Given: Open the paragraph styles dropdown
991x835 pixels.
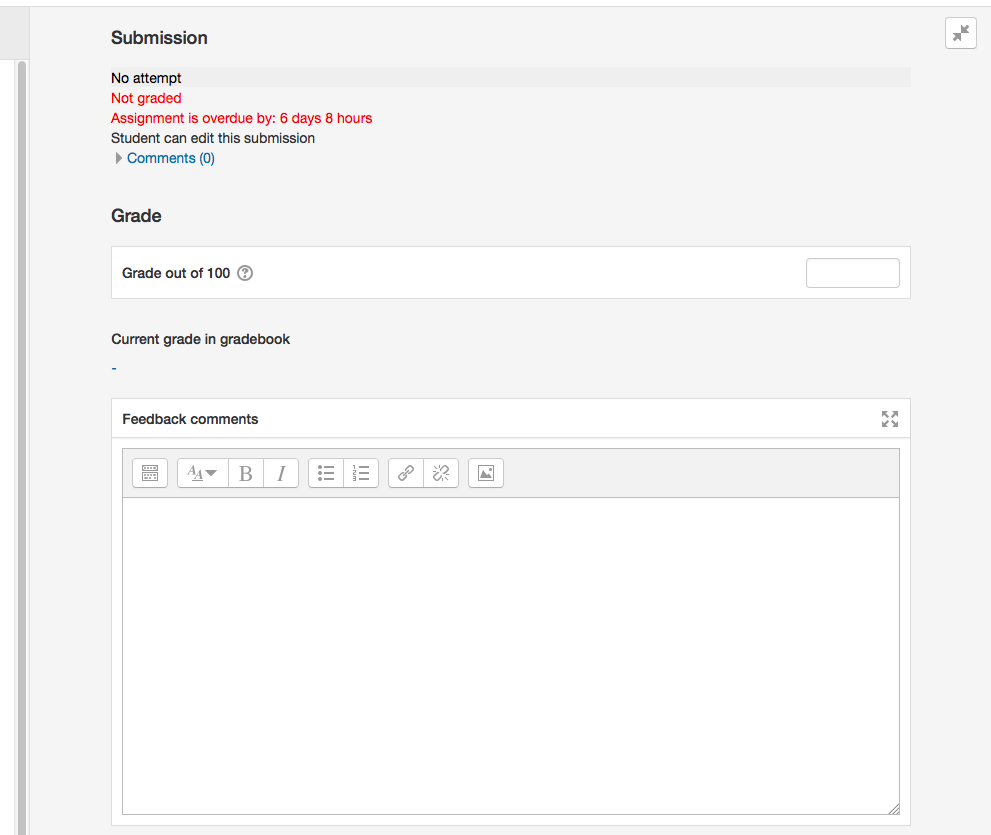Looking at the screenshot, I should (202, 473).
